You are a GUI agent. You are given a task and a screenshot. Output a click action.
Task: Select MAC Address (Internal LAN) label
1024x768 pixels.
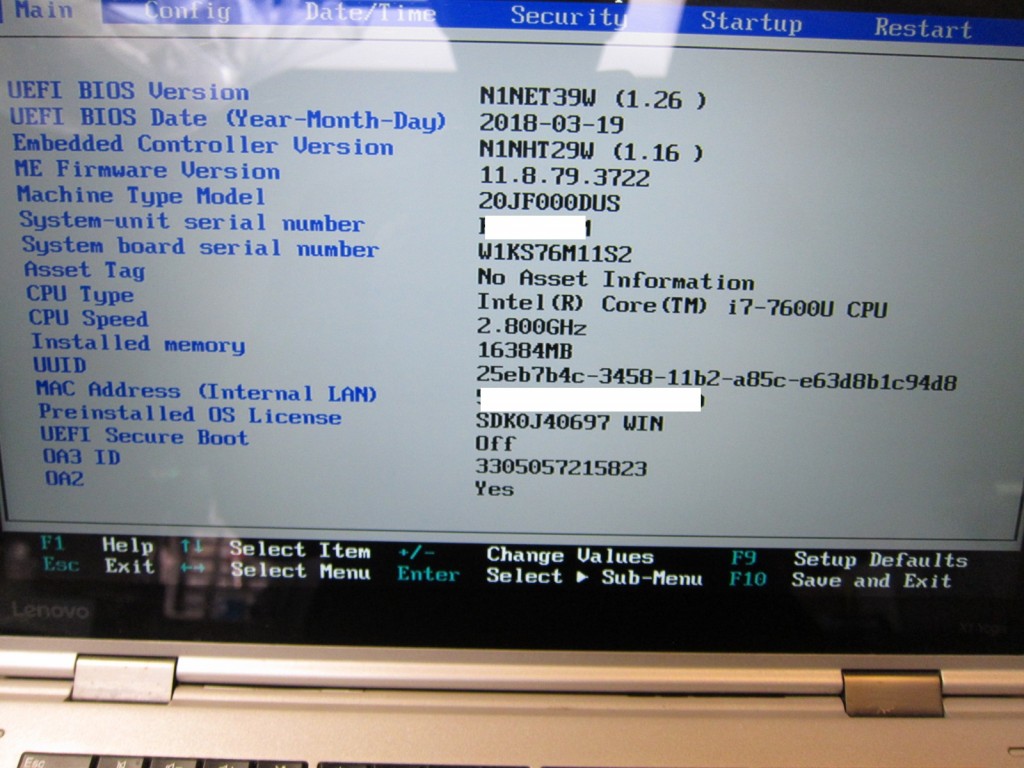click(x=206, y=391)
